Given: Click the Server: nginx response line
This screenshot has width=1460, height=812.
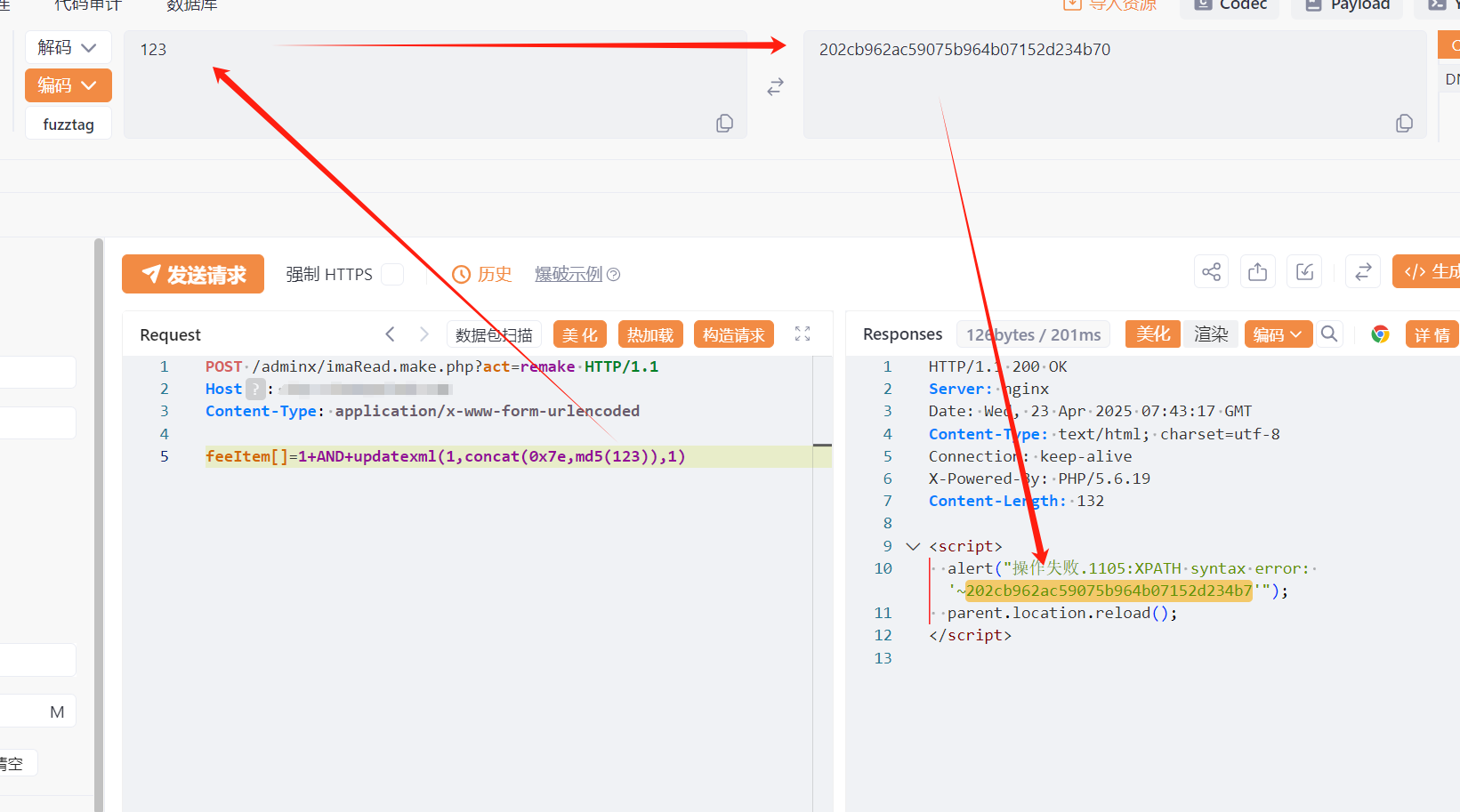Looking at the screenshot, I should (988, 389).
